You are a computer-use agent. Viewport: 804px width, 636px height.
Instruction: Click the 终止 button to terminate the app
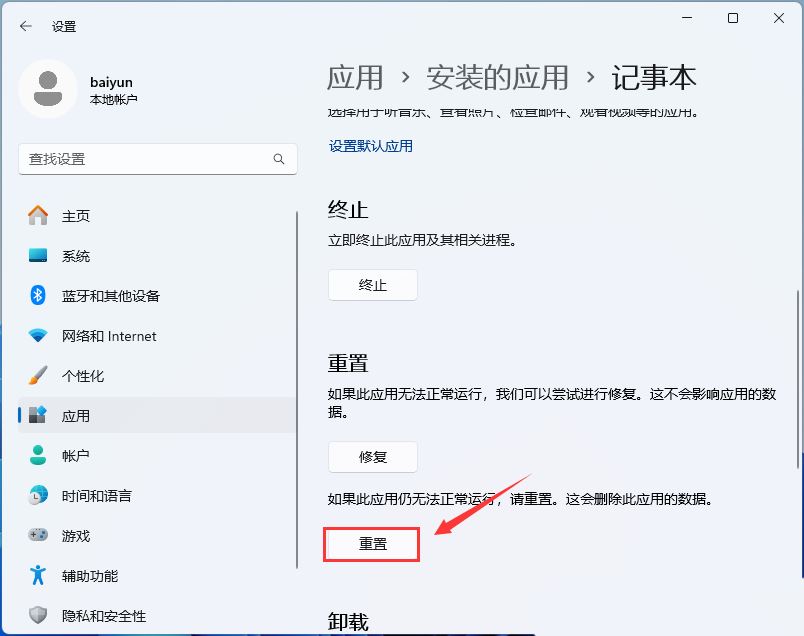(372, 285)
